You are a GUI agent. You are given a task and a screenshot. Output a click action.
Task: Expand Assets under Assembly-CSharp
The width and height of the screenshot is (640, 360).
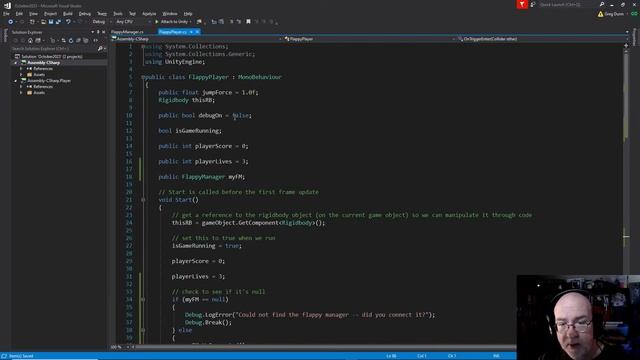pyautogui.click(x=22, y=75)
